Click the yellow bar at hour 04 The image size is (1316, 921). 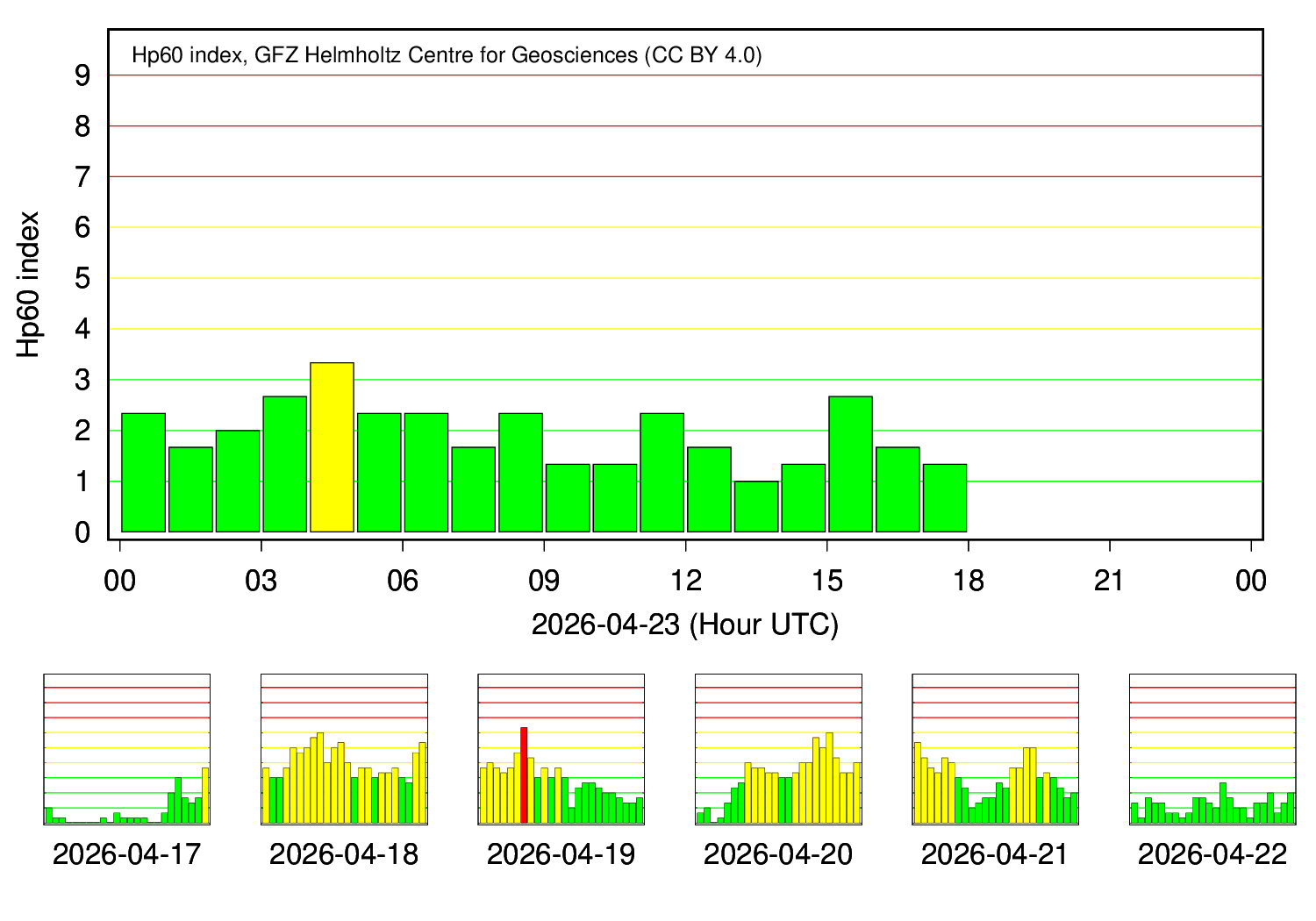point(332,447)
